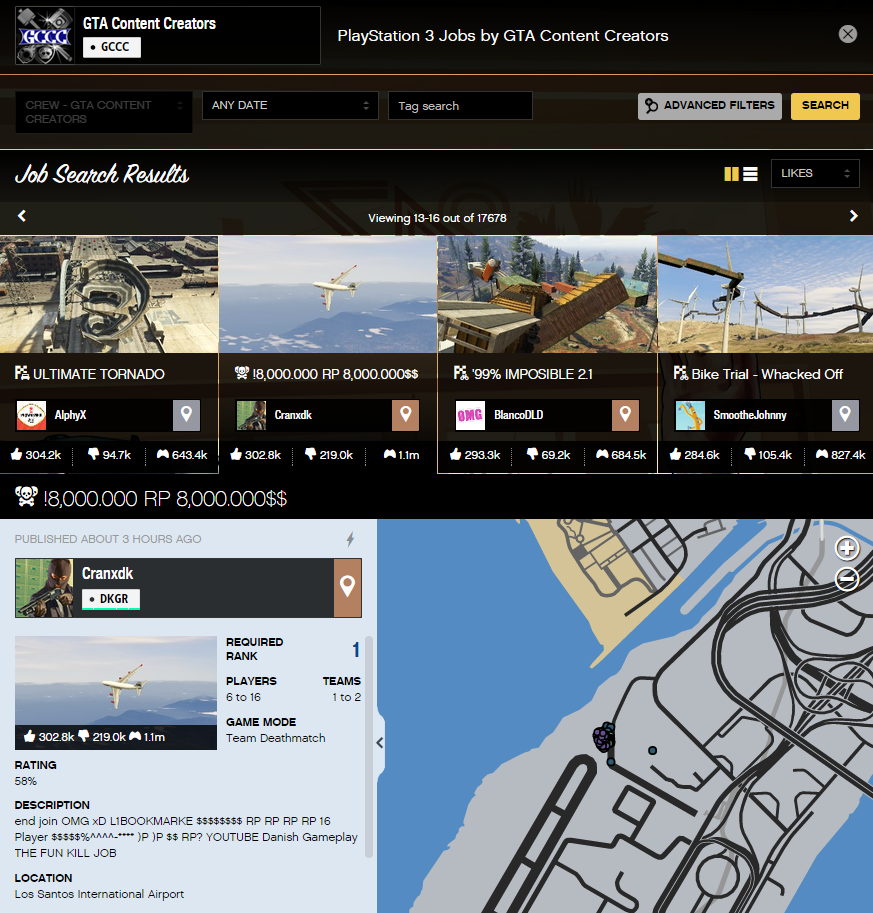Click thumbs-down icon on ULTIMATE TORNADO card
Screen dimensions: 873x913
[x=94, y=455]
